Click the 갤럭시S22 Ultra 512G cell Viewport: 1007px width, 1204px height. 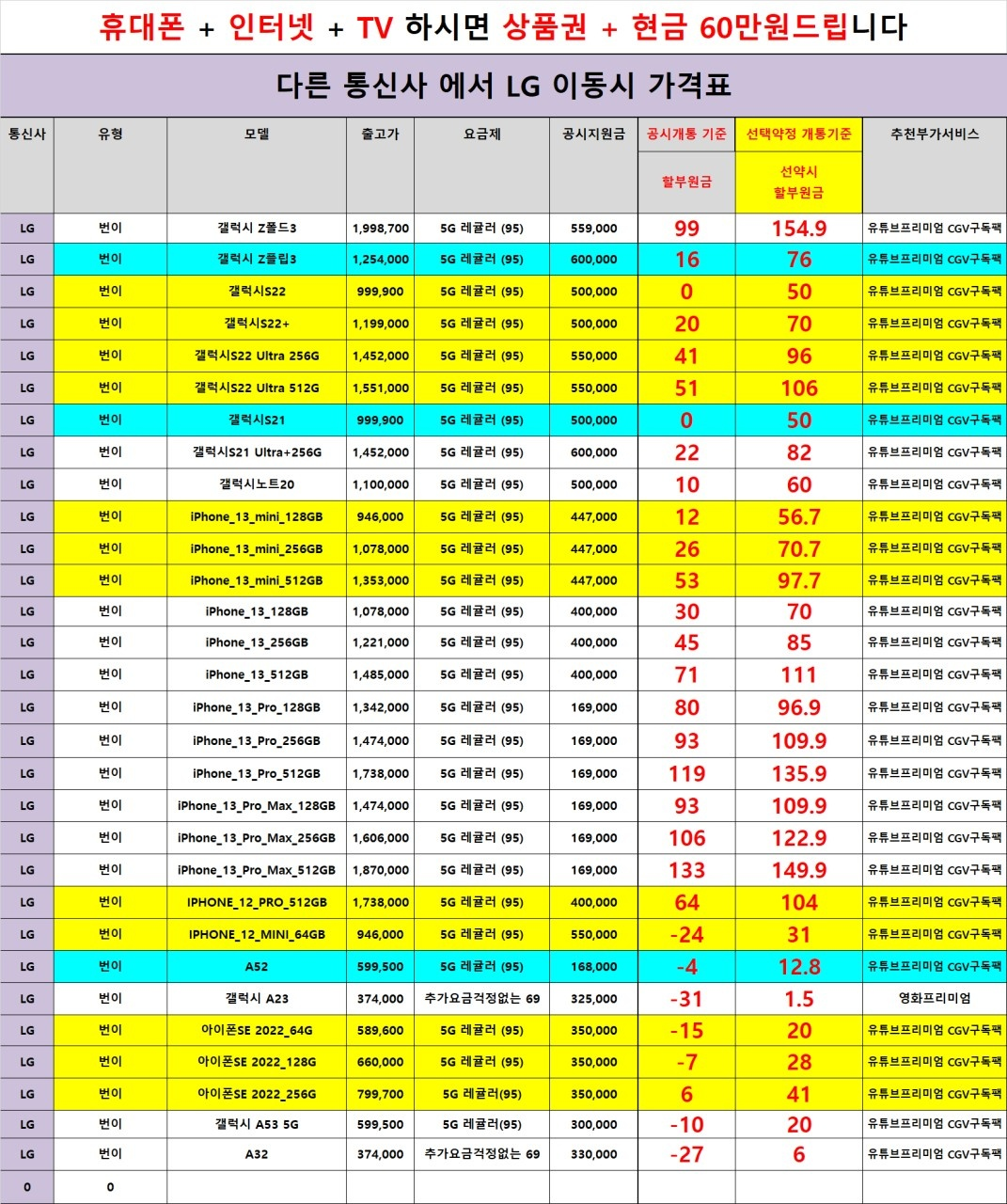tap(257, 388)
